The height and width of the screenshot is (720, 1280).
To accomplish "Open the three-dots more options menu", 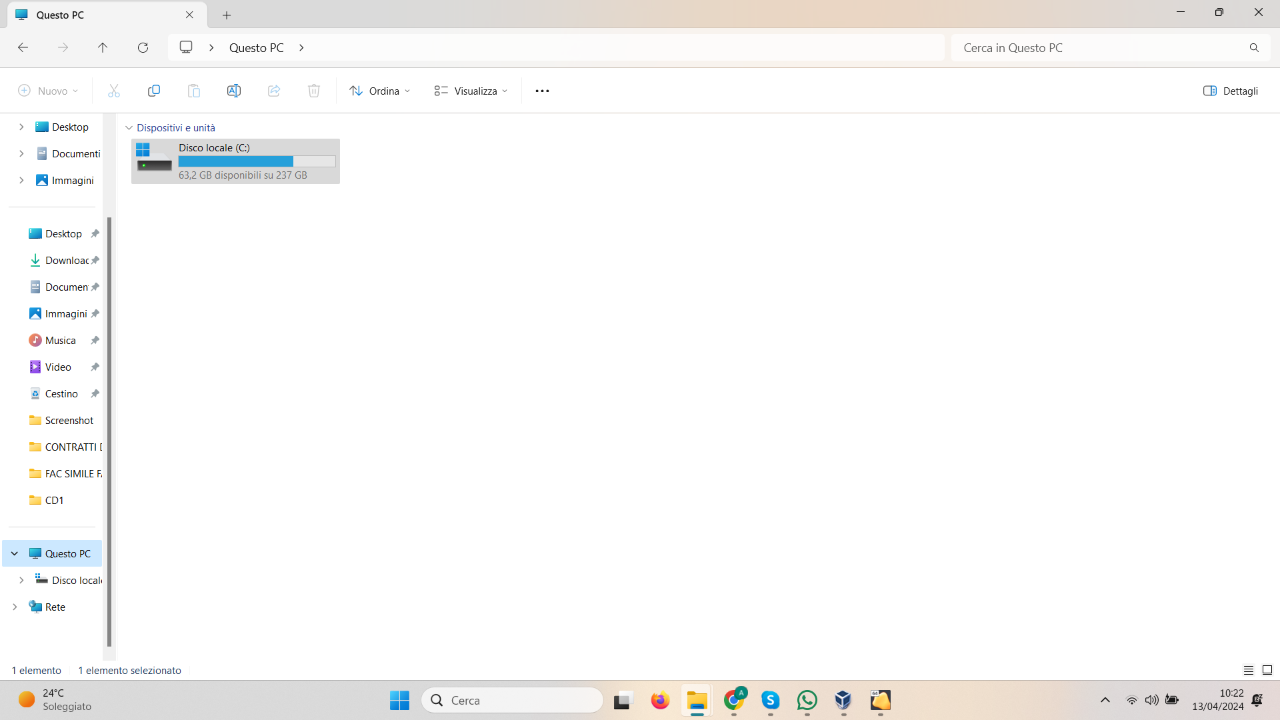I will coord(542,91).
